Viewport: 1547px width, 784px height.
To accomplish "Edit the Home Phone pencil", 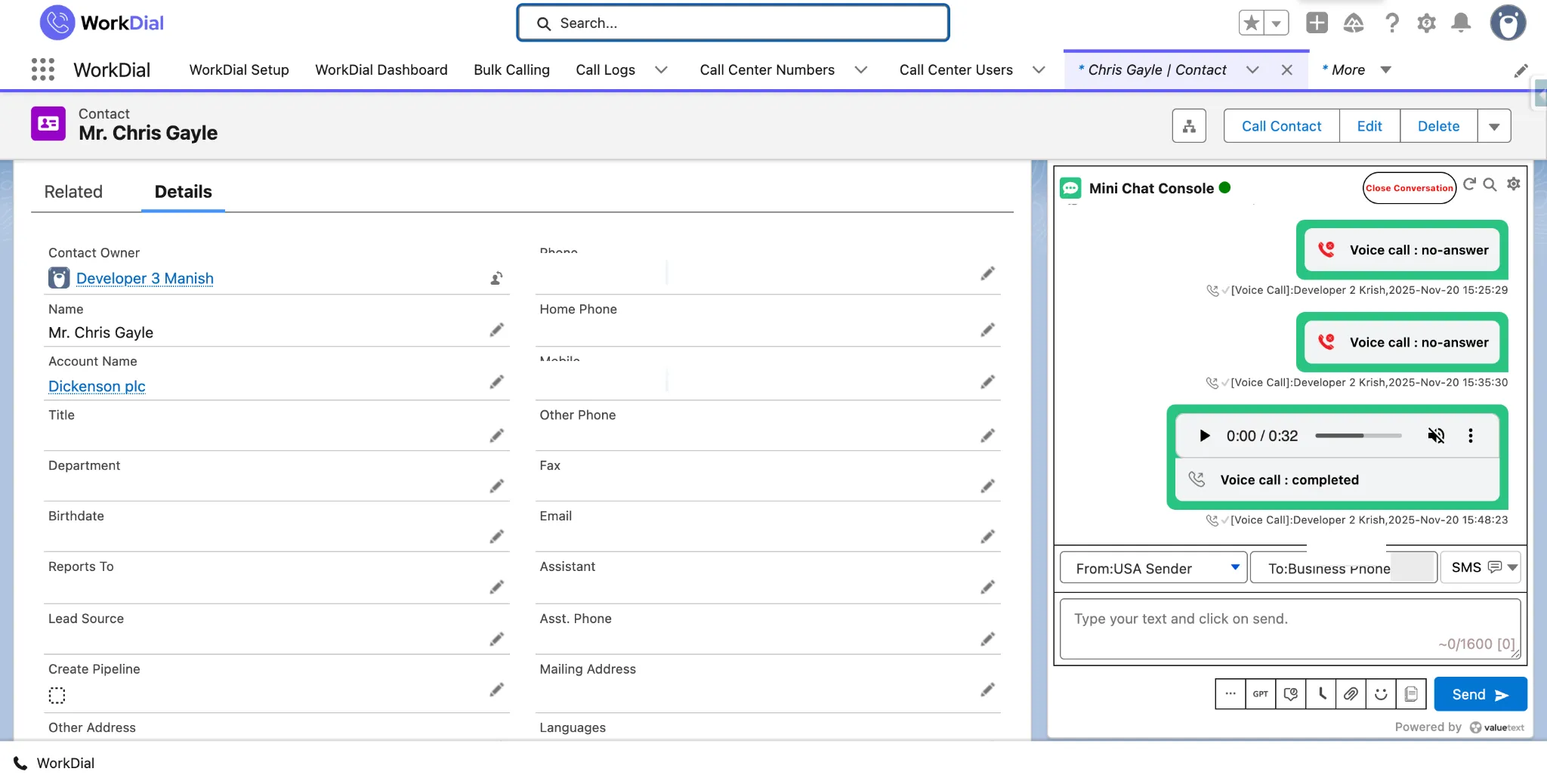I will (x=987, y=330).
